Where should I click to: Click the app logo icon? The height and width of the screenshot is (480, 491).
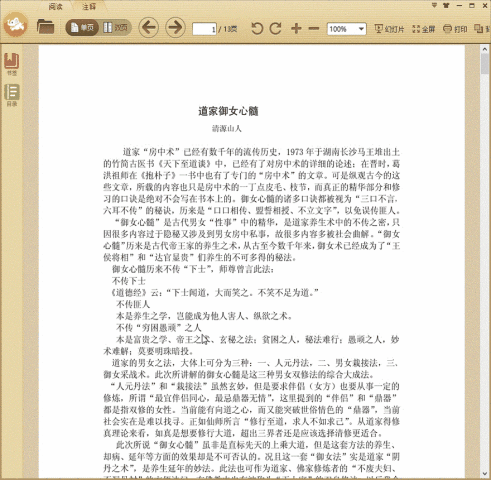(x=16, y=25)
